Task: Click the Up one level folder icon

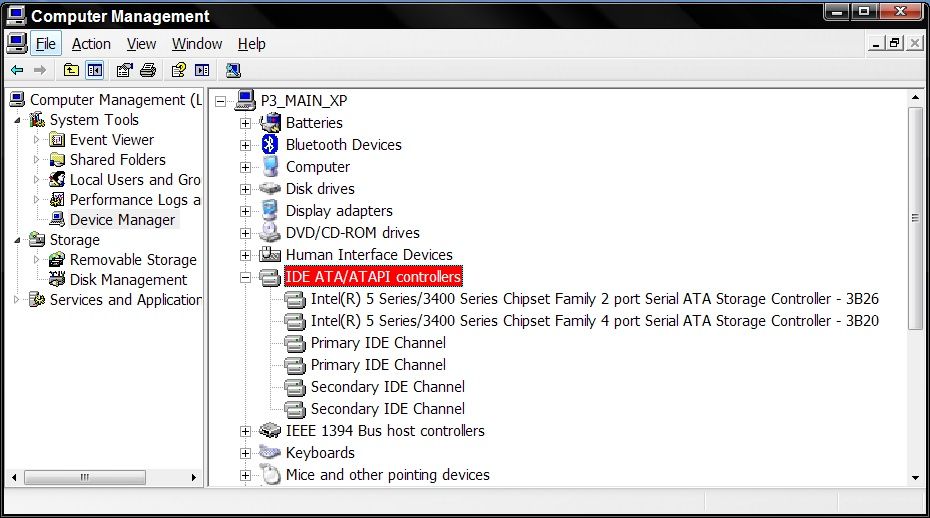Action: (71, 71)
